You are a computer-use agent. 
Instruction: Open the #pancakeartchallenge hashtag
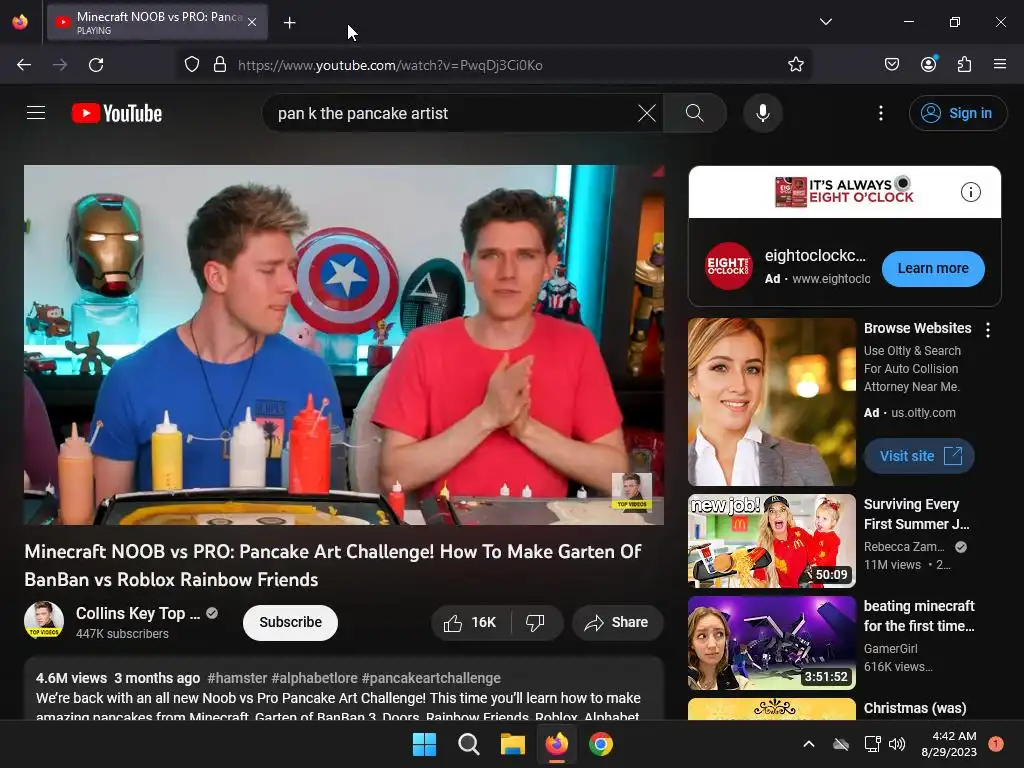[431, 678]
